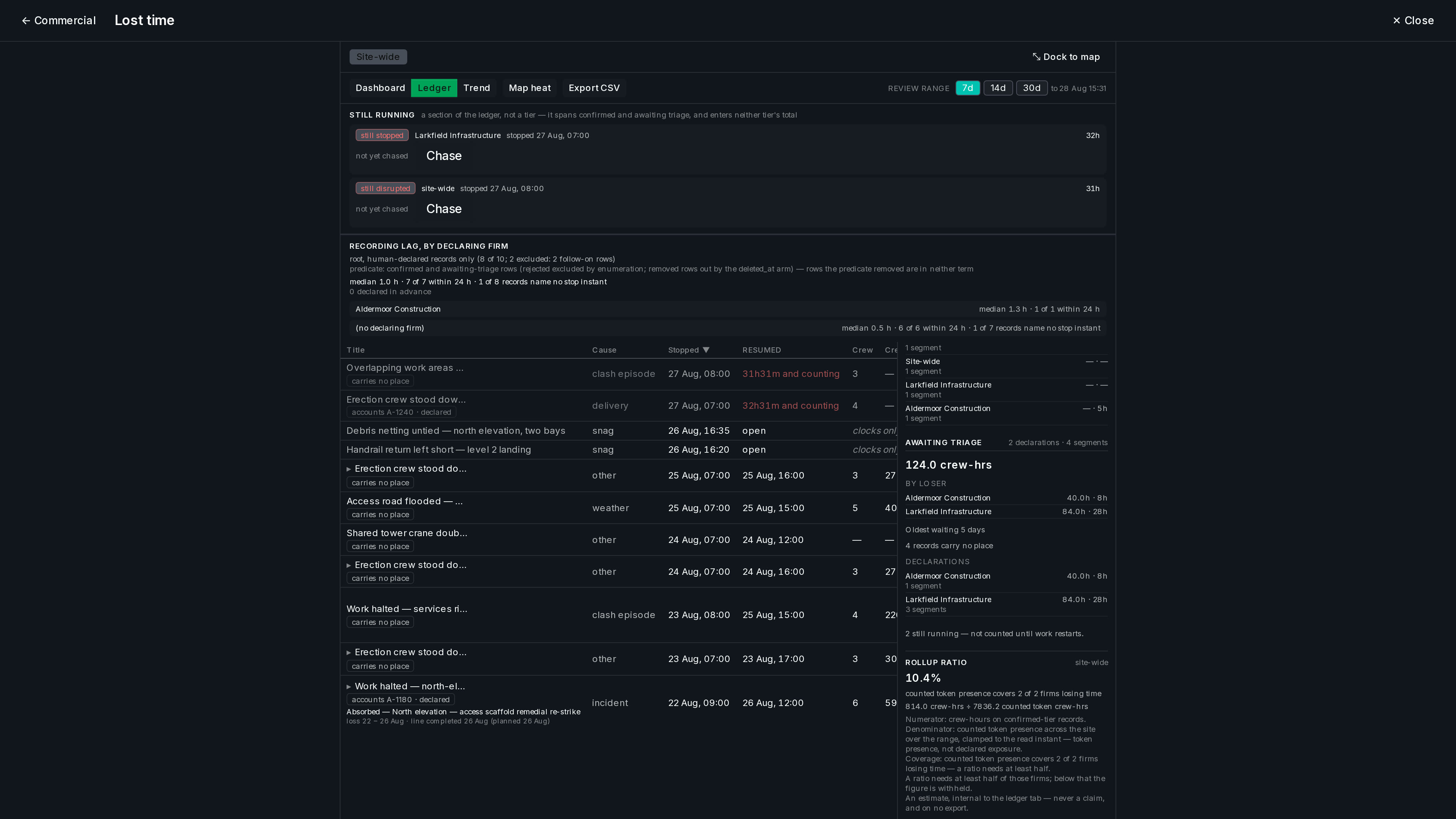Expand the Erection crew row stopped 24 Aug
Viewport: 1456px width, 819px height.
click(x=349, y=565)
